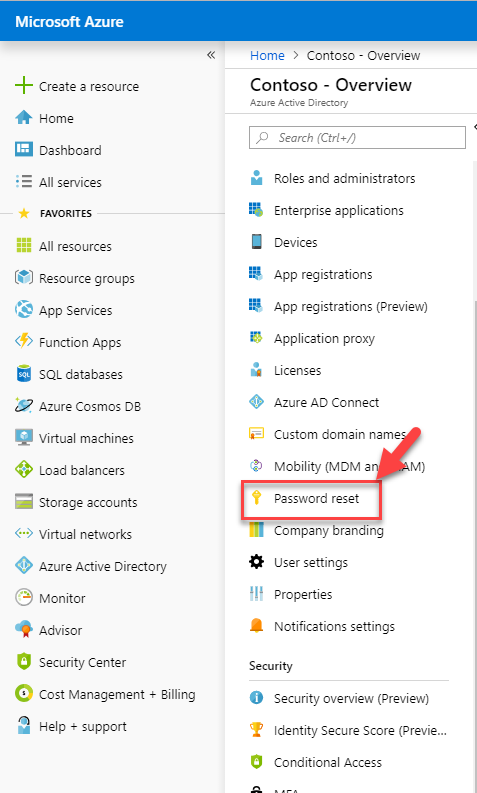Click the green plus Create a resource icon
The image size is (477, 793).
click(x=24, y=85)
